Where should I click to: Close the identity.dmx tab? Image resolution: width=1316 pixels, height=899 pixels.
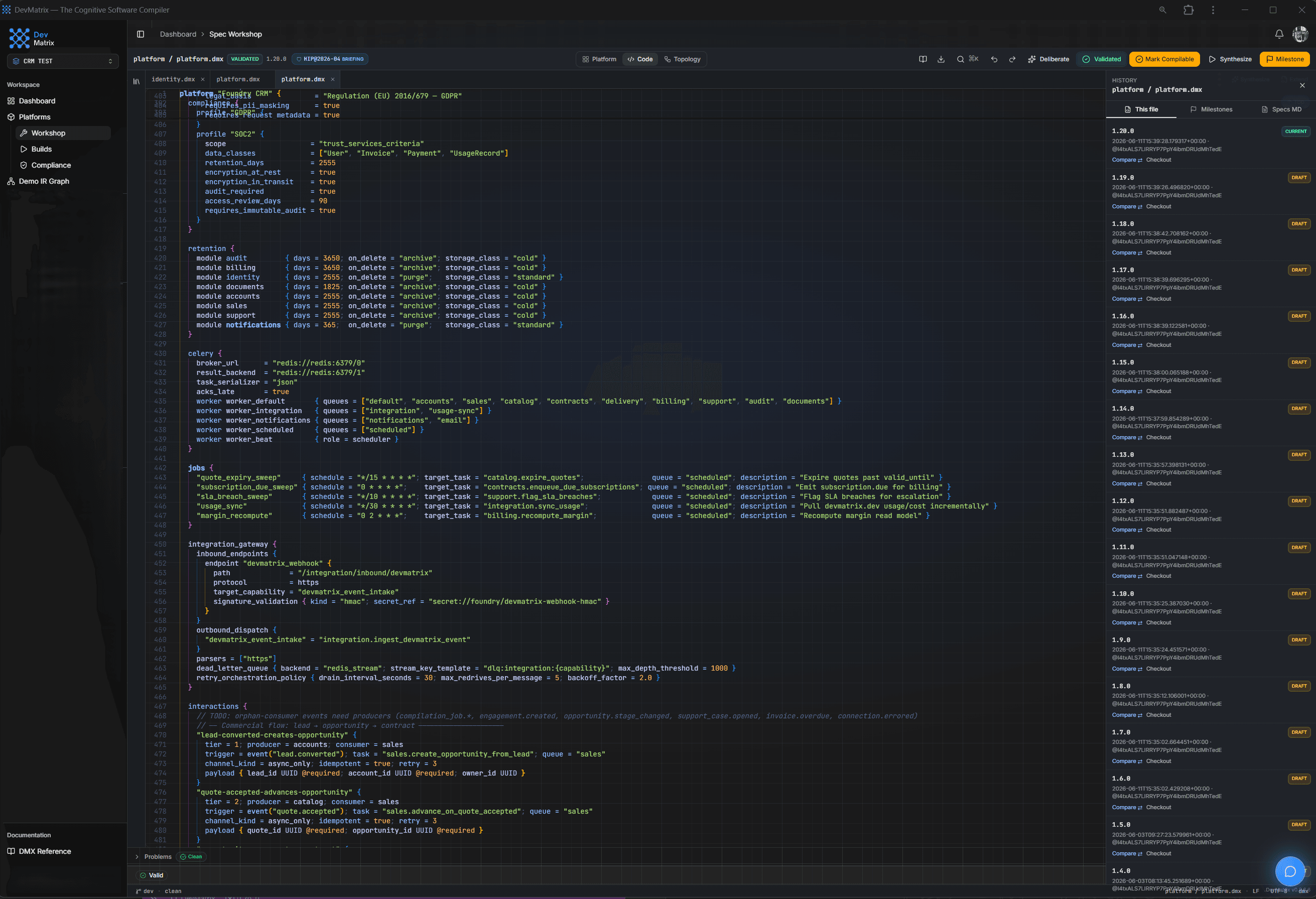coord(202,79)
